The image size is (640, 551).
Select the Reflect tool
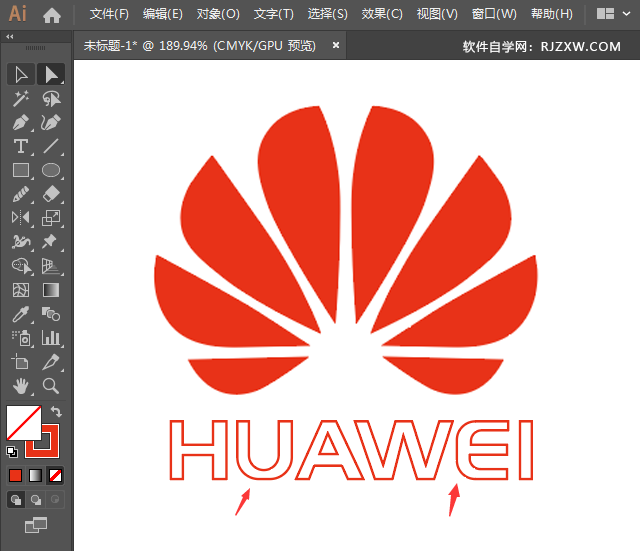21,218
